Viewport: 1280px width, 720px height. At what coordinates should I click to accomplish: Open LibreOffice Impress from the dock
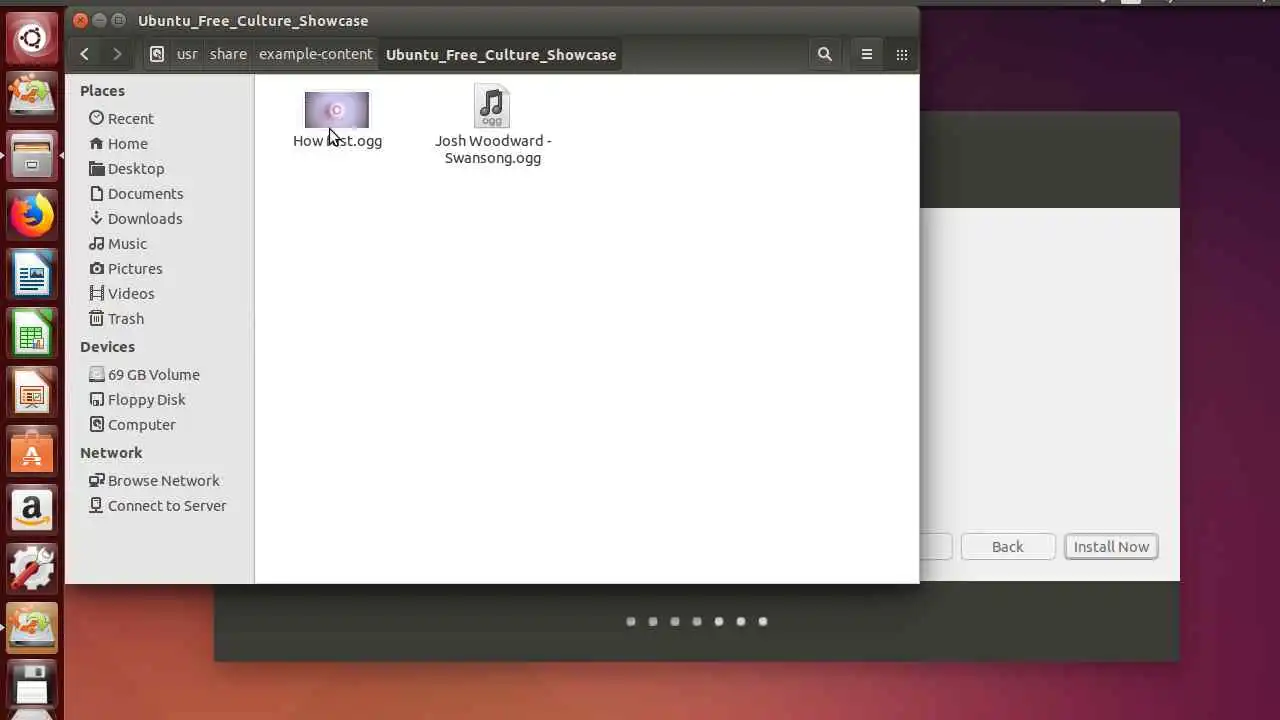(31, 392)
